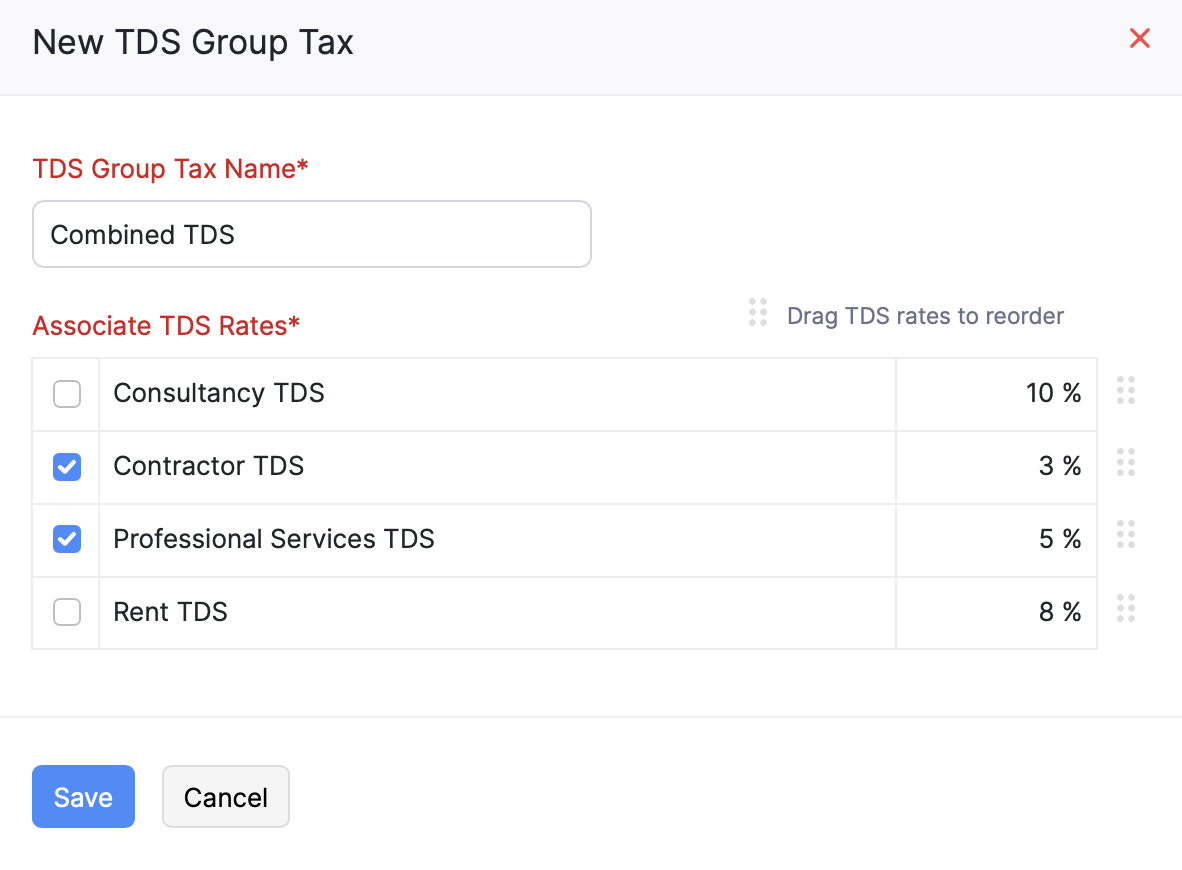Click the TDS Group Tax Name label
Screen dimensions: 1182x870
point(170,169)
